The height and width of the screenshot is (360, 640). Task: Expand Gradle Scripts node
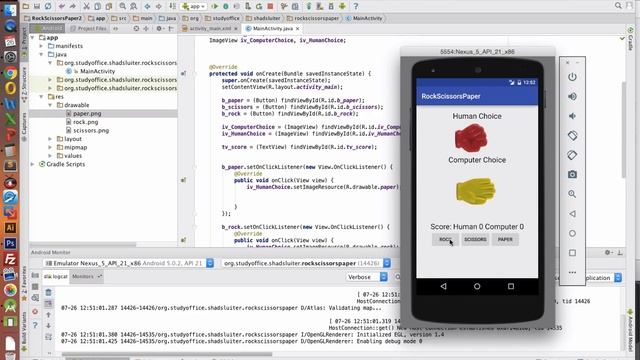tap(32, 164)
